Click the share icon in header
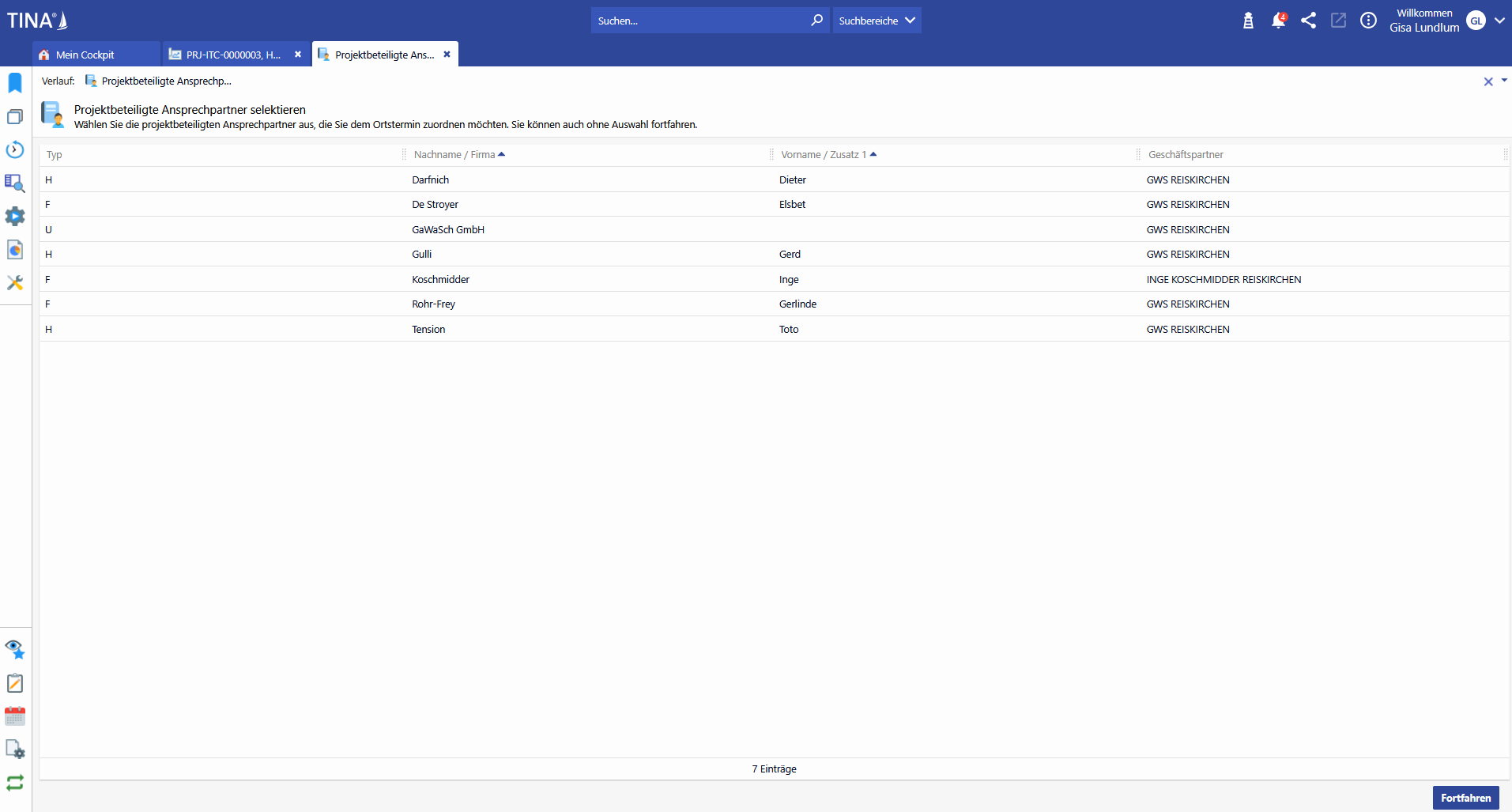 click(x=1308, y=21)
